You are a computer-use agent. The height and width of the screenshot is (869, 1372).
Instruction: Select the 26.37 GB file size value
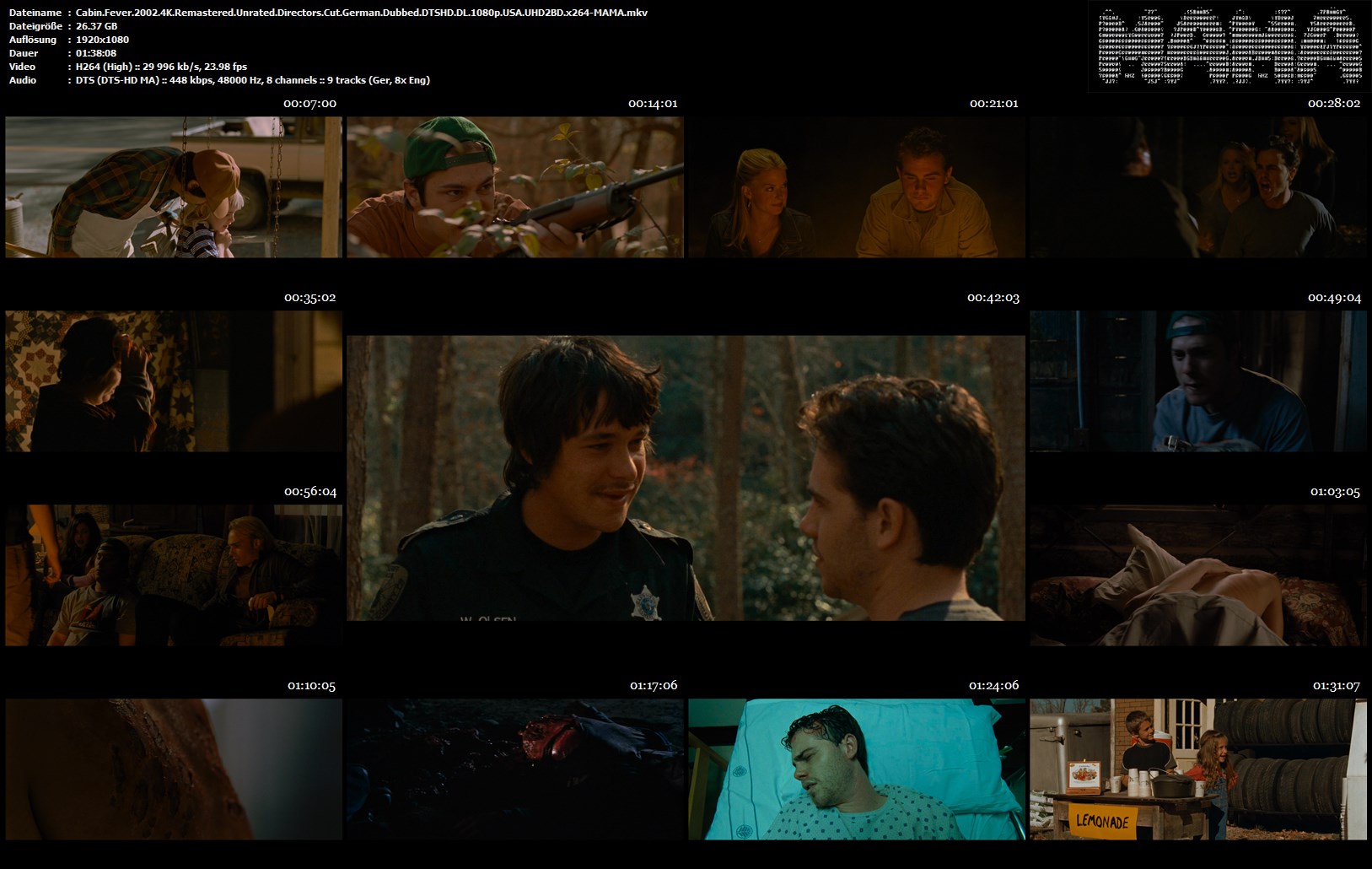(96, 26)
